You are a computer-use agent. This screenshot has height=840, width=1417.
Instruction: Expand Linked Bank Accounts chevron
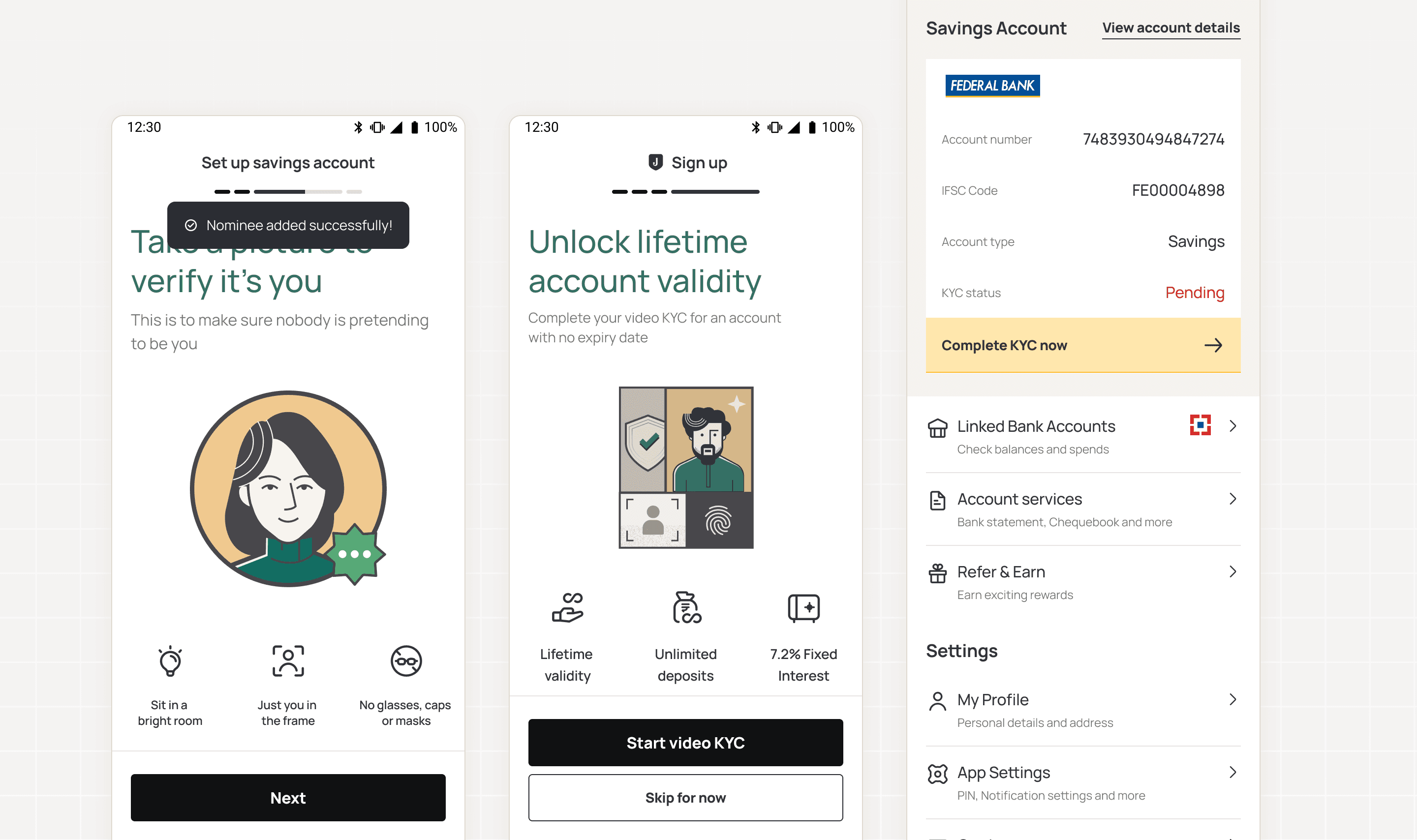(x=1232, y=426)
